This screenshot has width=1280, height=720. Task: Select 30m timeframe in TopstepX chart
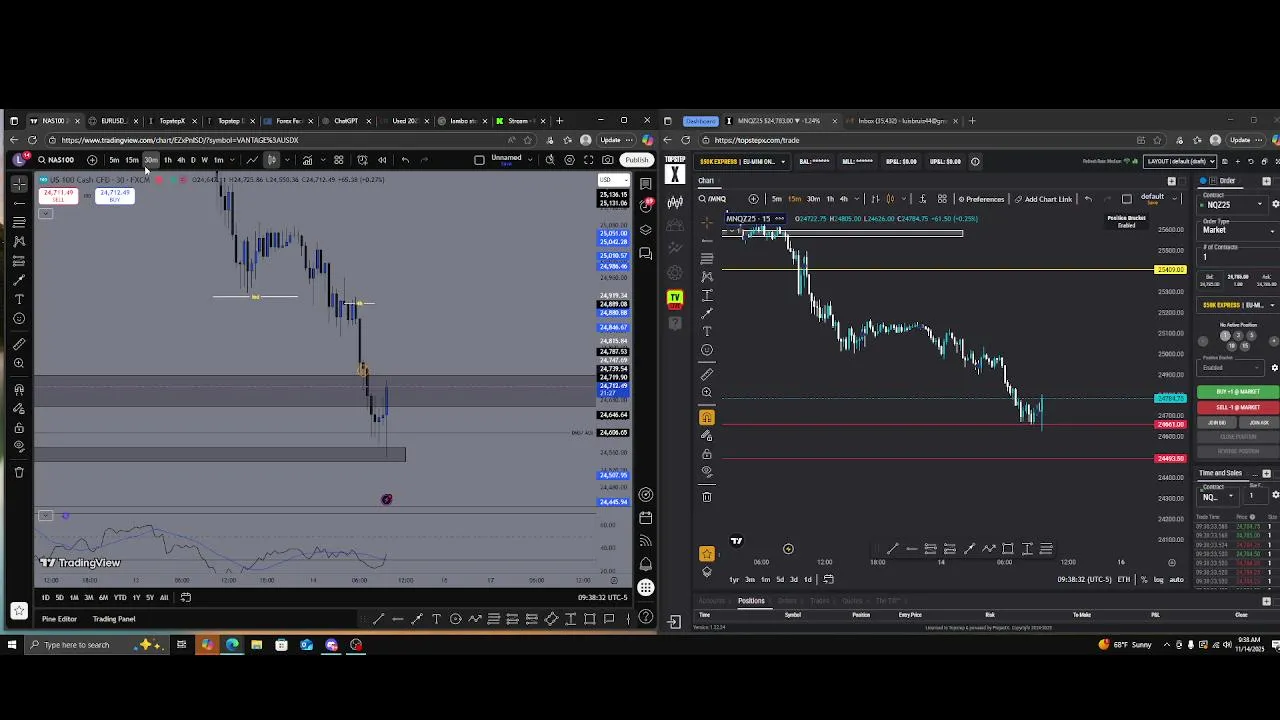tap(813, 199)
